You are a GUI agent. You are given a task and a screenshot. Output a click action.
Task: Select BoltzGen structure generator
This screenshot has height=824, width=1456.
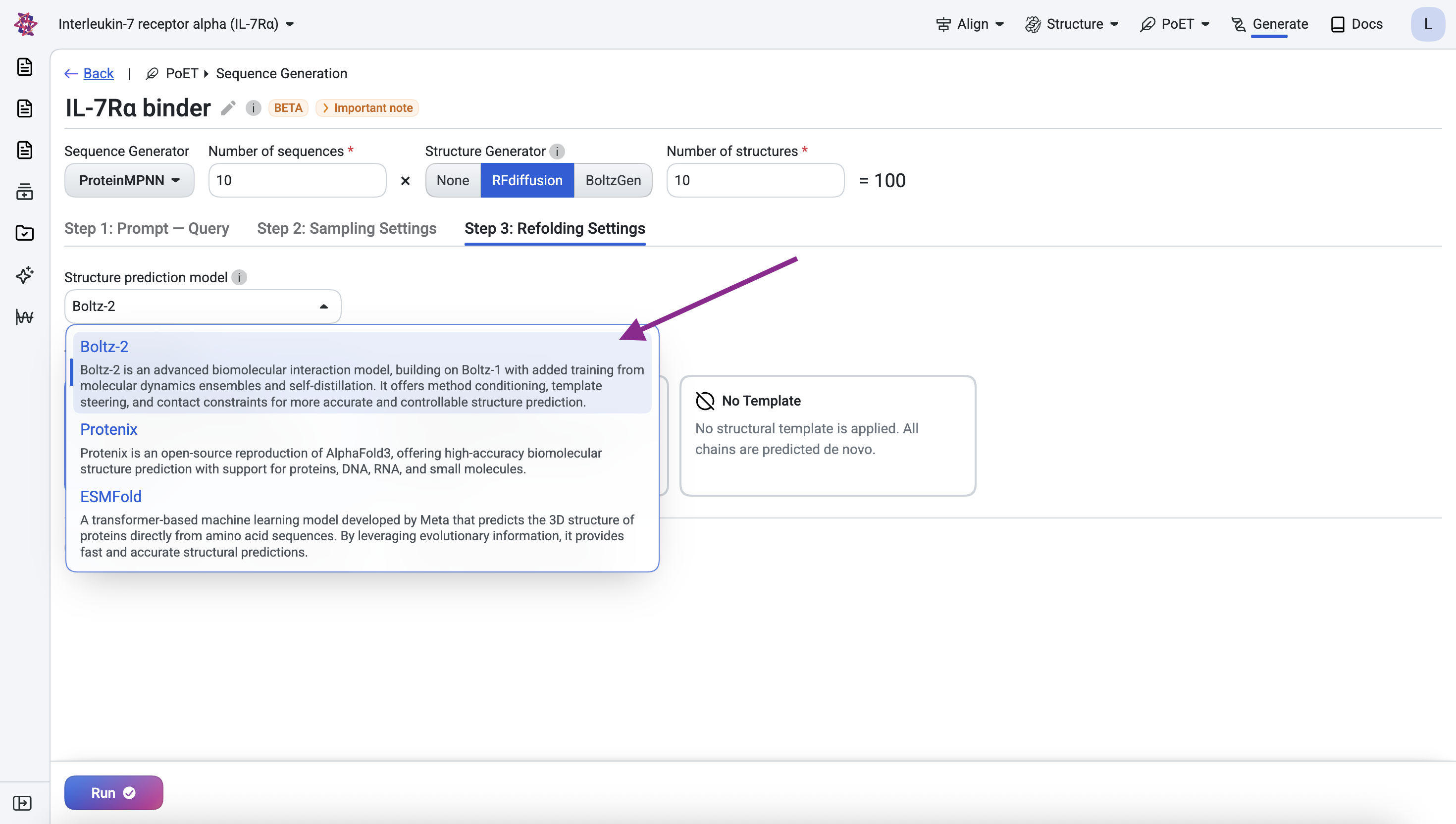tap(613, 181)
